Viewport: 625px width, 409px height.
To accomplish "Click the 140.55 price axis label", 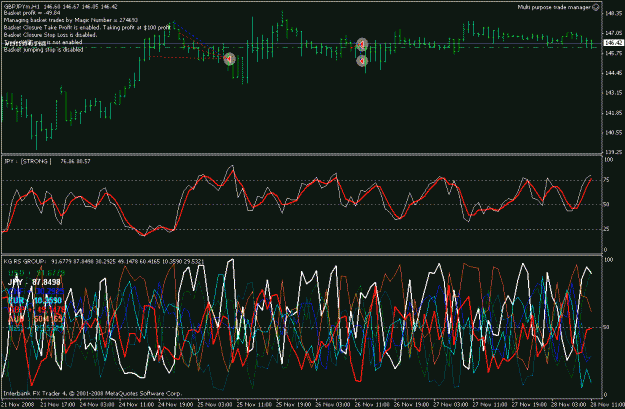I will 613,133.
